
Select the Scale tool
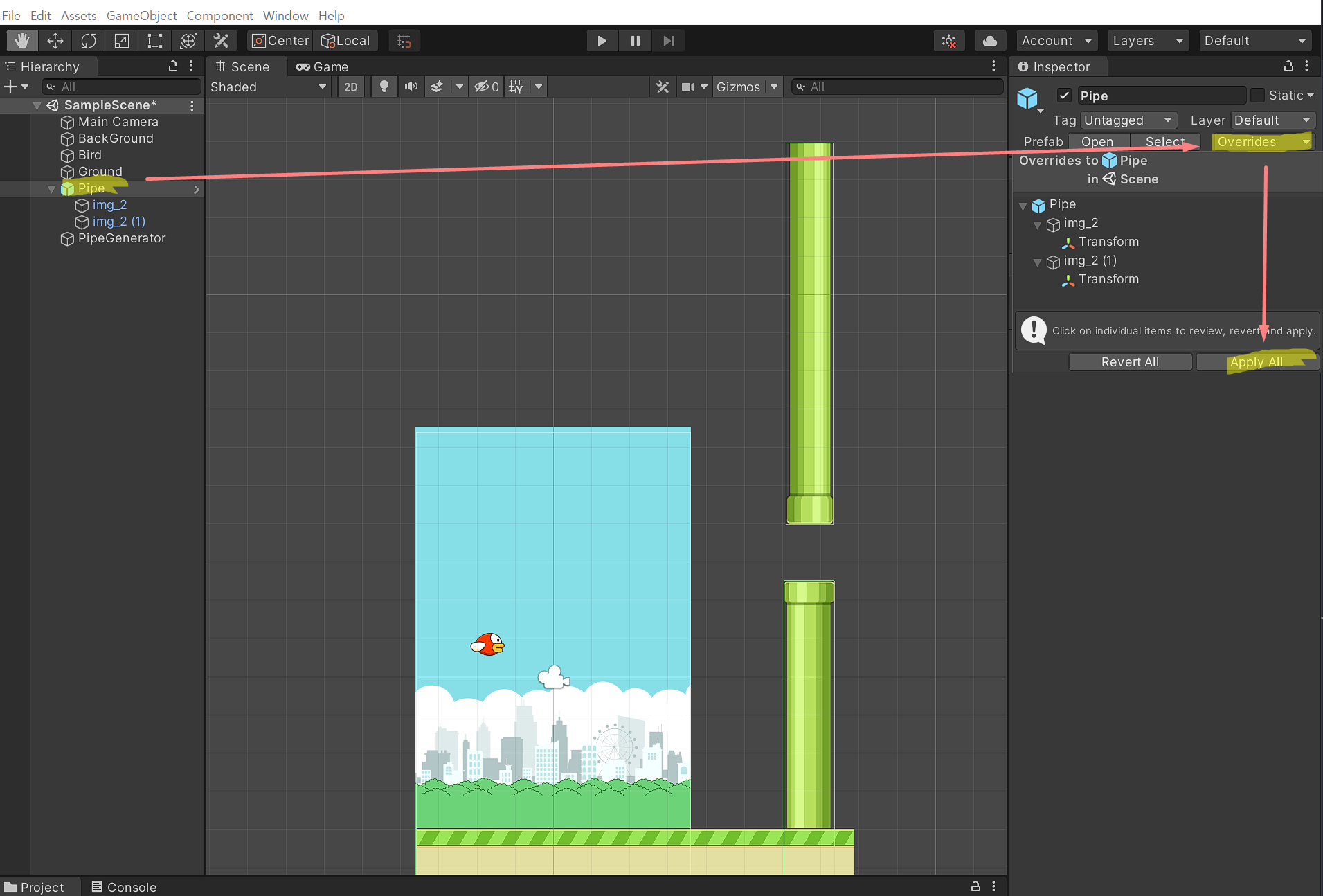(x=122, y=41)
